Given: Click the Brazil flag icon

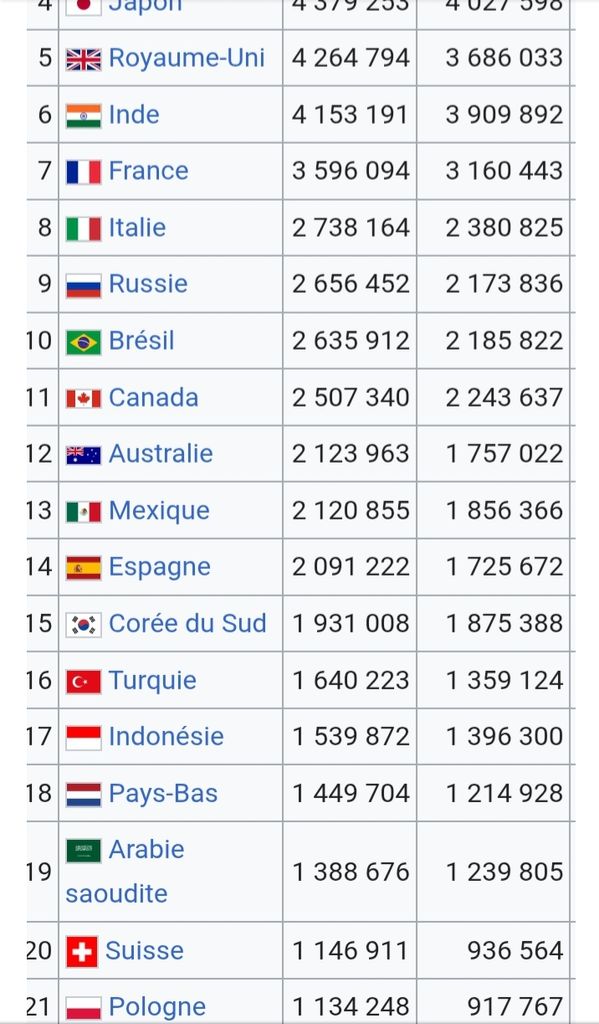Looking at the screenshot, I should 84,342.
